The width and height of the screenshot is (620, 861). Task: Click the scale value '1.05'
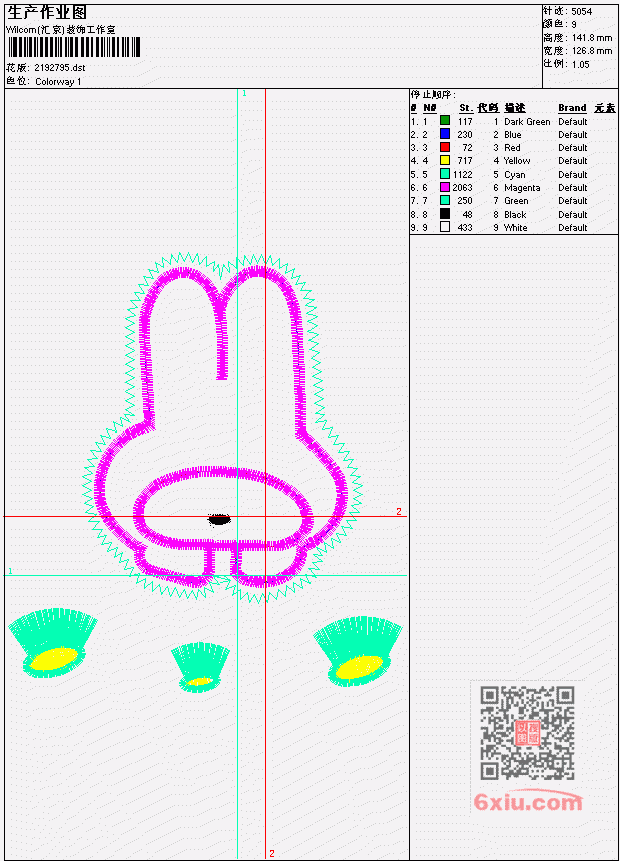click(580, 64)
